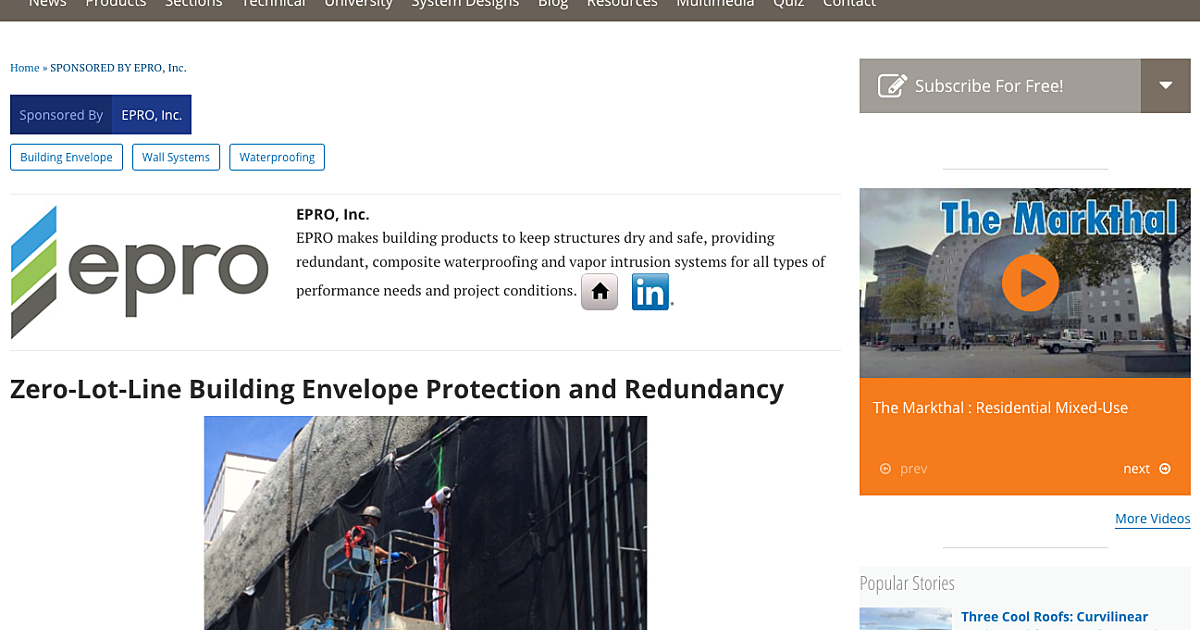The image size is (1200, 630).
Task: Play the Markthal video
Action: pos(1030,283)
